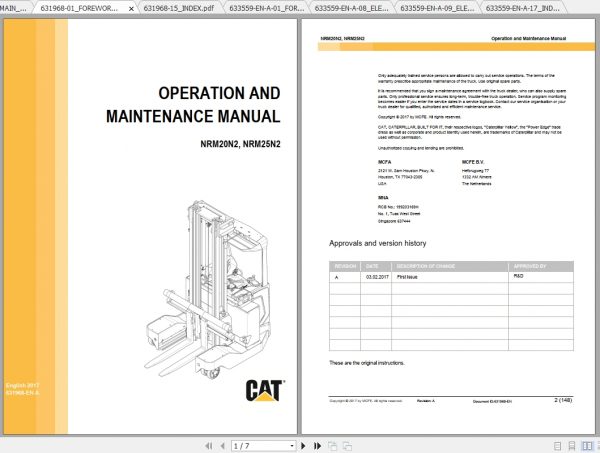The height and width of the screenshot is (453, 600).
Task: Switch to the 631968-15_INDEX.pdf tab
Action: pos(179,8)
